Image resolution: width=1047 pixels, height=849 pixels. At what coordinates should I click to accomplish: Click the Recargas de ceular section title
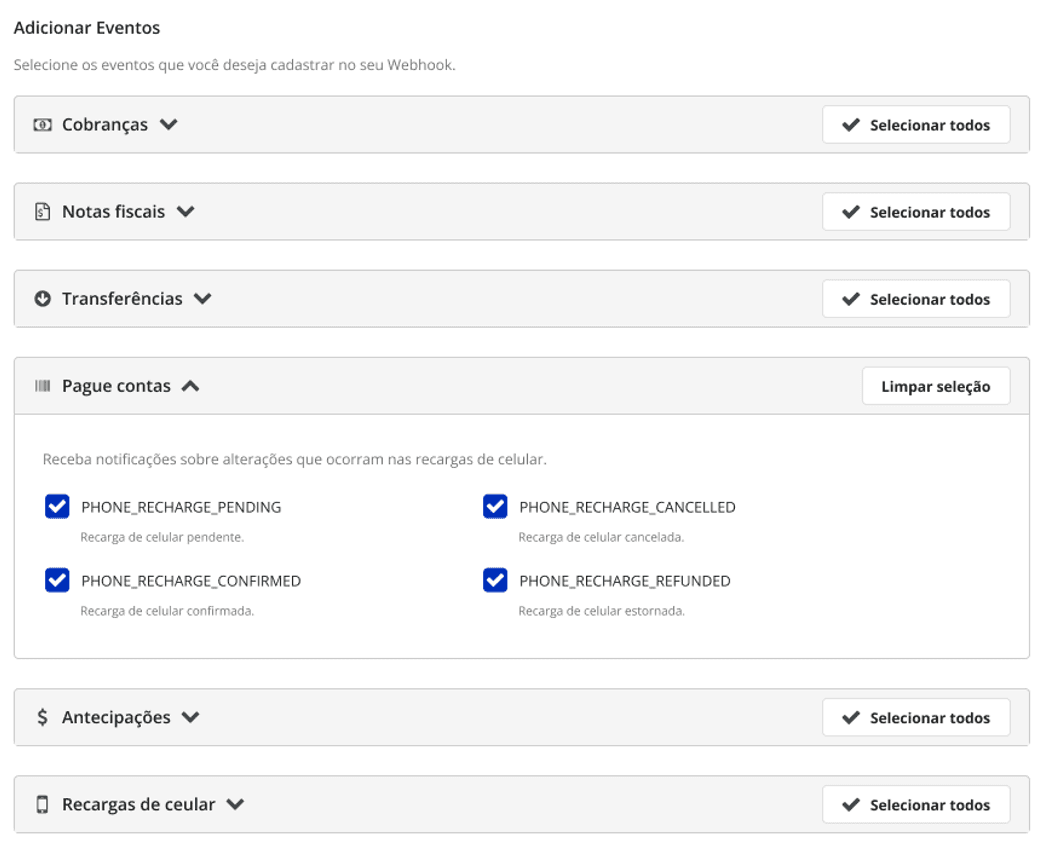139,804
